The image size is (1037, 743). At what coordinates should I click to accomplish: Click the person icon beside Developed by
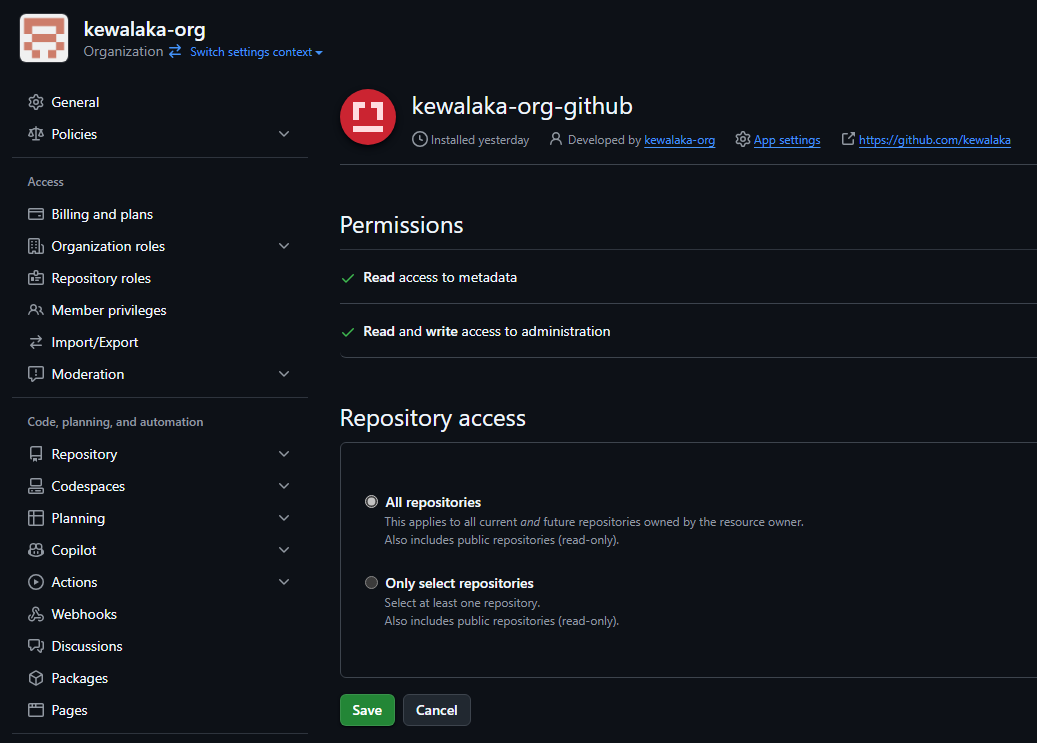click(x=556, y=139)
